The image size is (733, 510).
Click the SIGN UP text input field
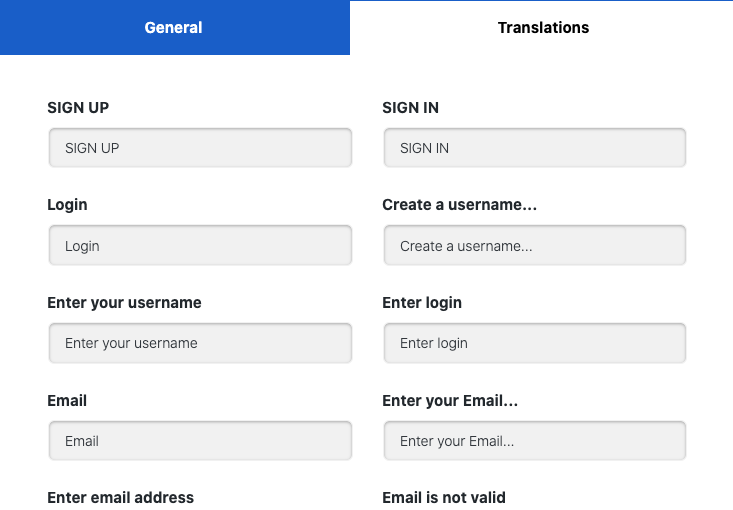(x=200, y=148)
